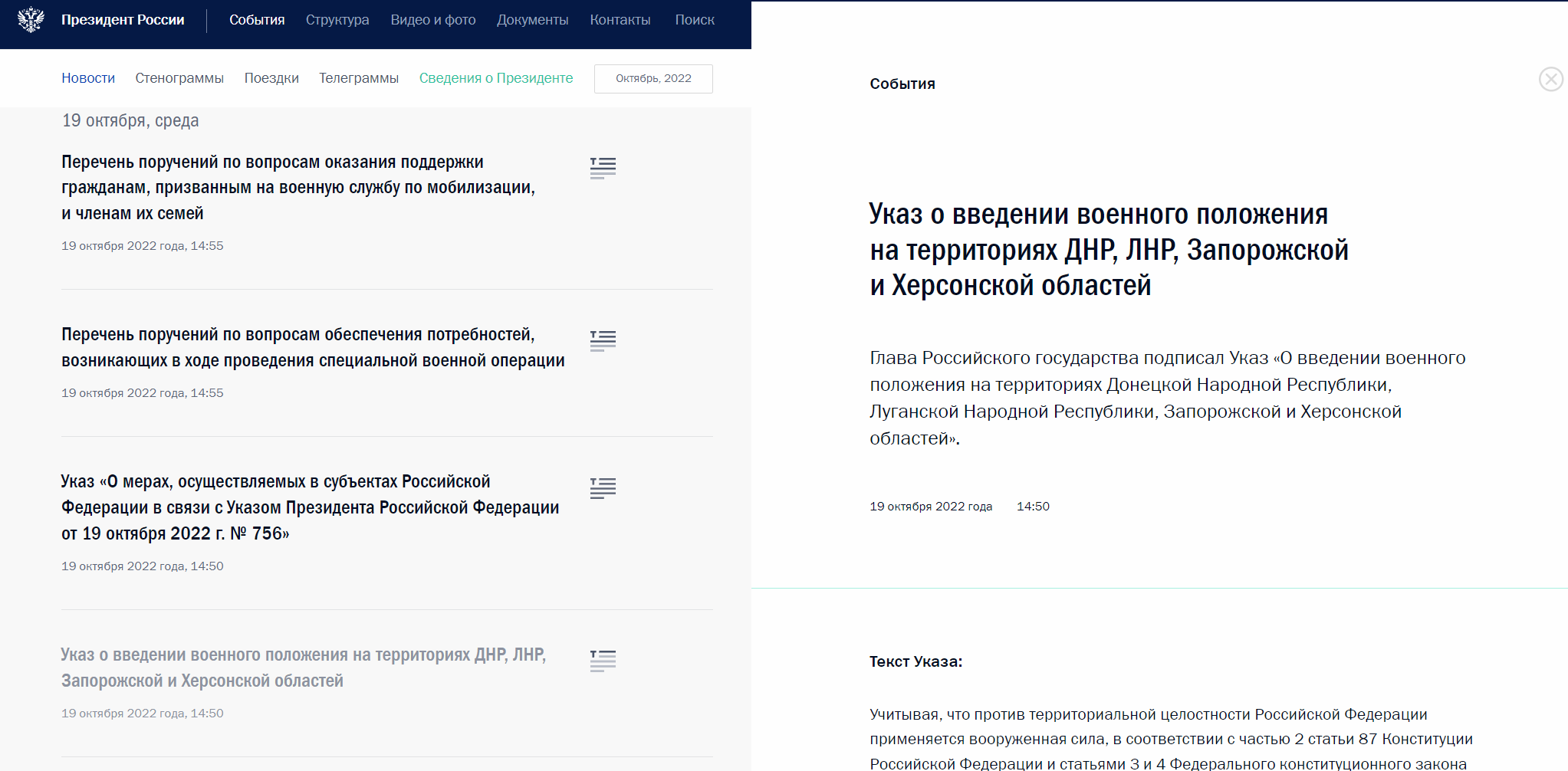Image resolution: width=1568 pixels, height=771 pixels.
Task: Click timestamp 14:55 under mobilization support list
Action: (143, 246)
